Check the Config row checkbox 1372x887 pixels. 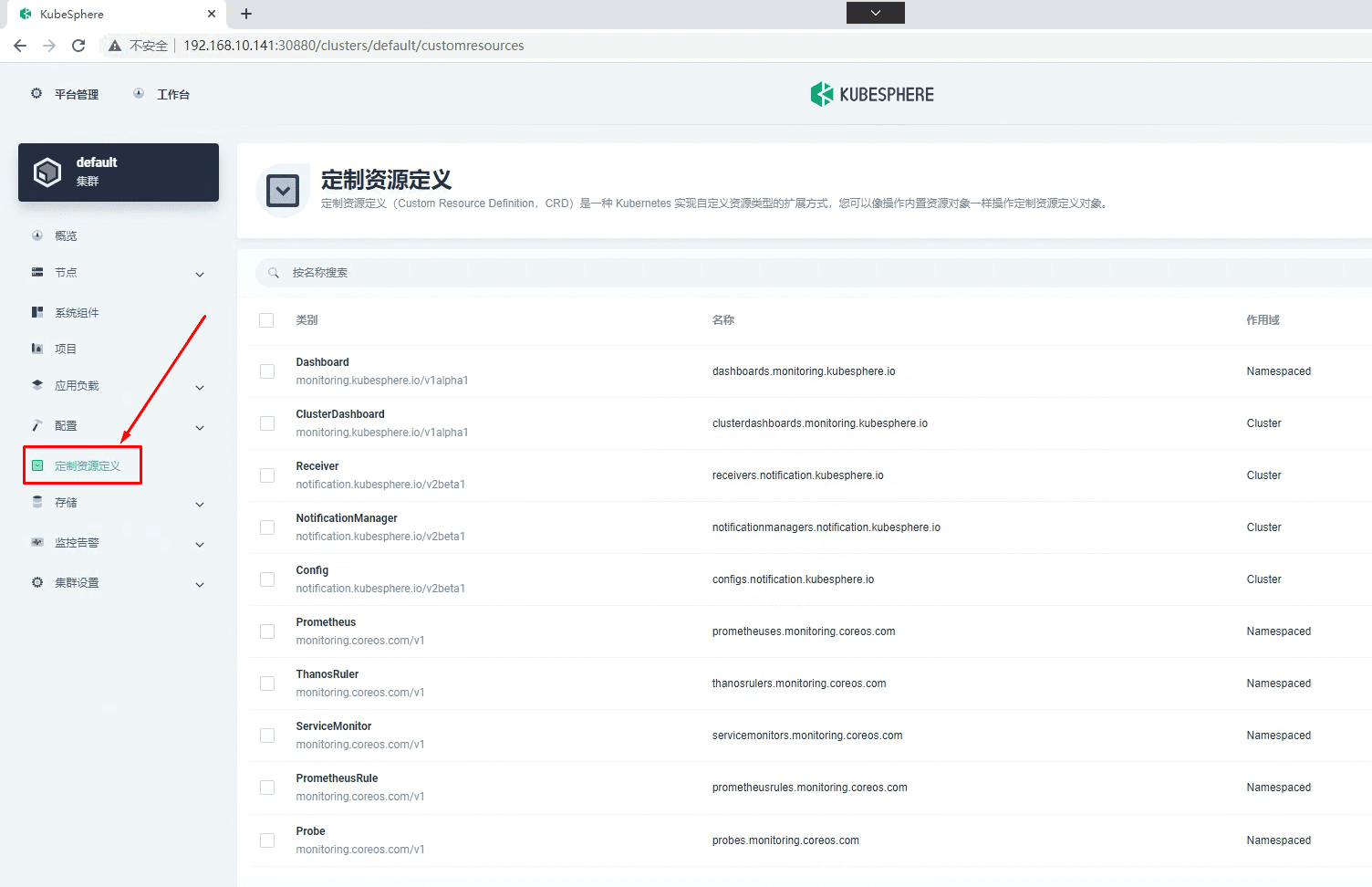[267, 579]
